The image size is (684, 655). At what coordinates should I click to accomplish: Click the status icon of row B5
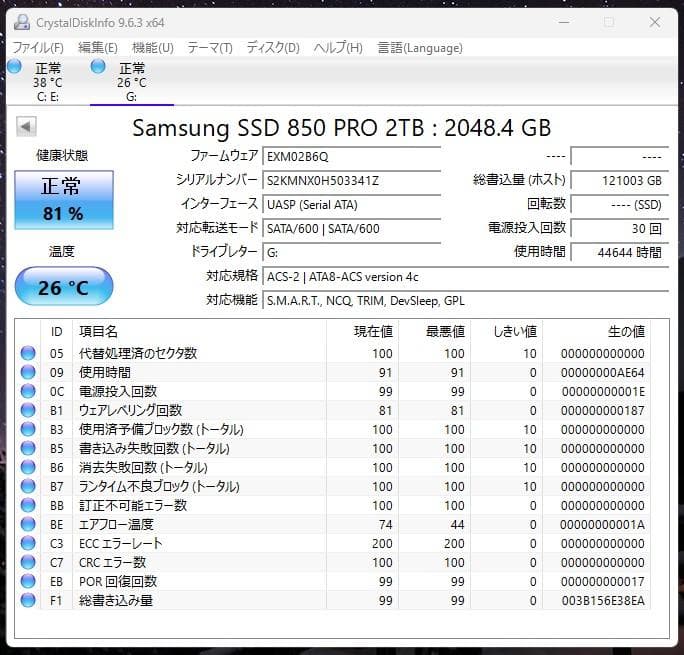click(x=28, y=448)
